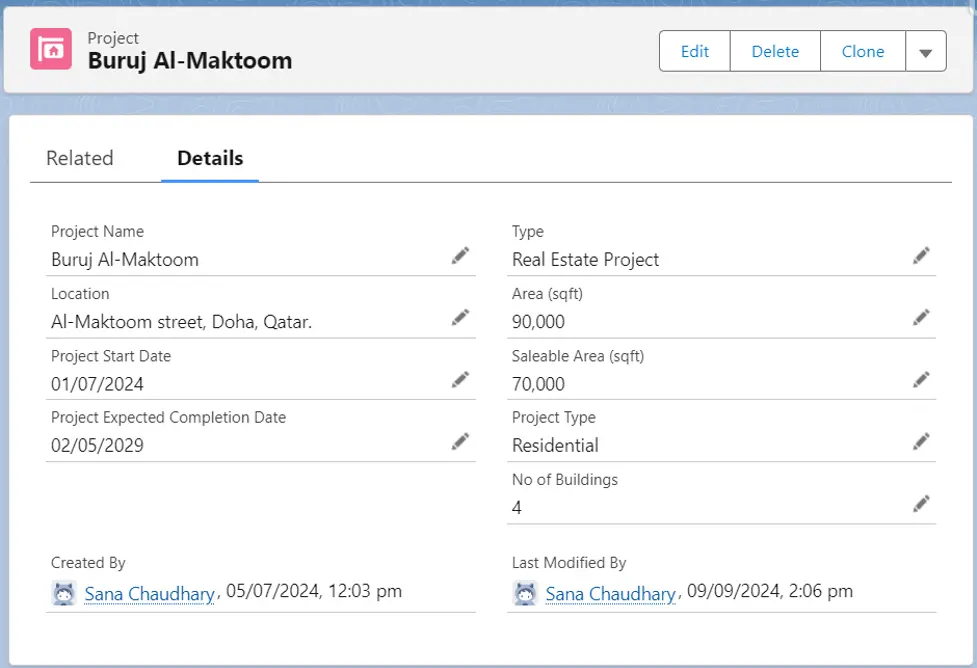Screen dimensions: 977x668
Task: Click the pencil icon beside Location
Action: [460, 317]
